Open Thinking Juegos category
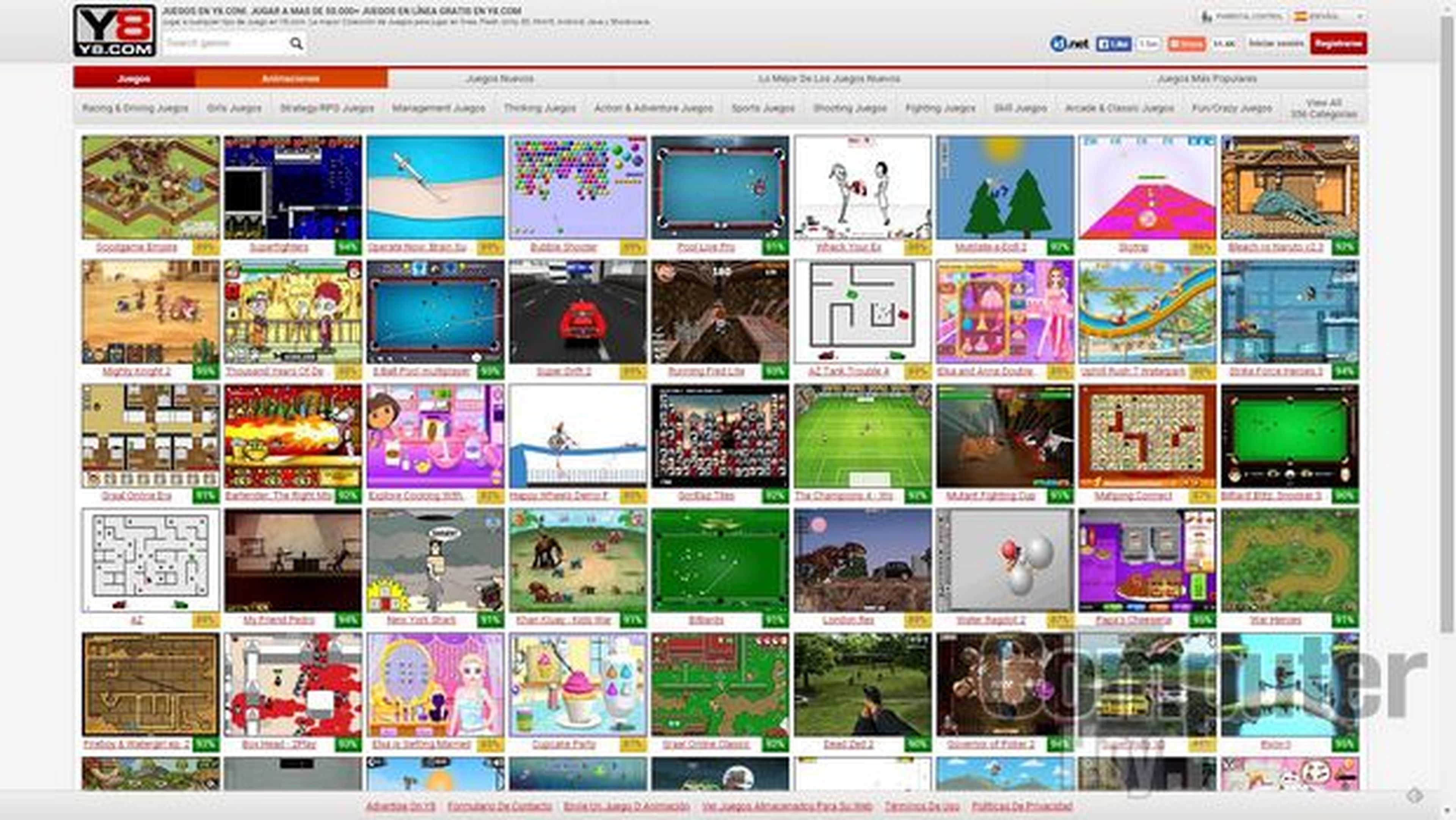The height and width of the screenshot is (820, 1456). coord(540,108)
